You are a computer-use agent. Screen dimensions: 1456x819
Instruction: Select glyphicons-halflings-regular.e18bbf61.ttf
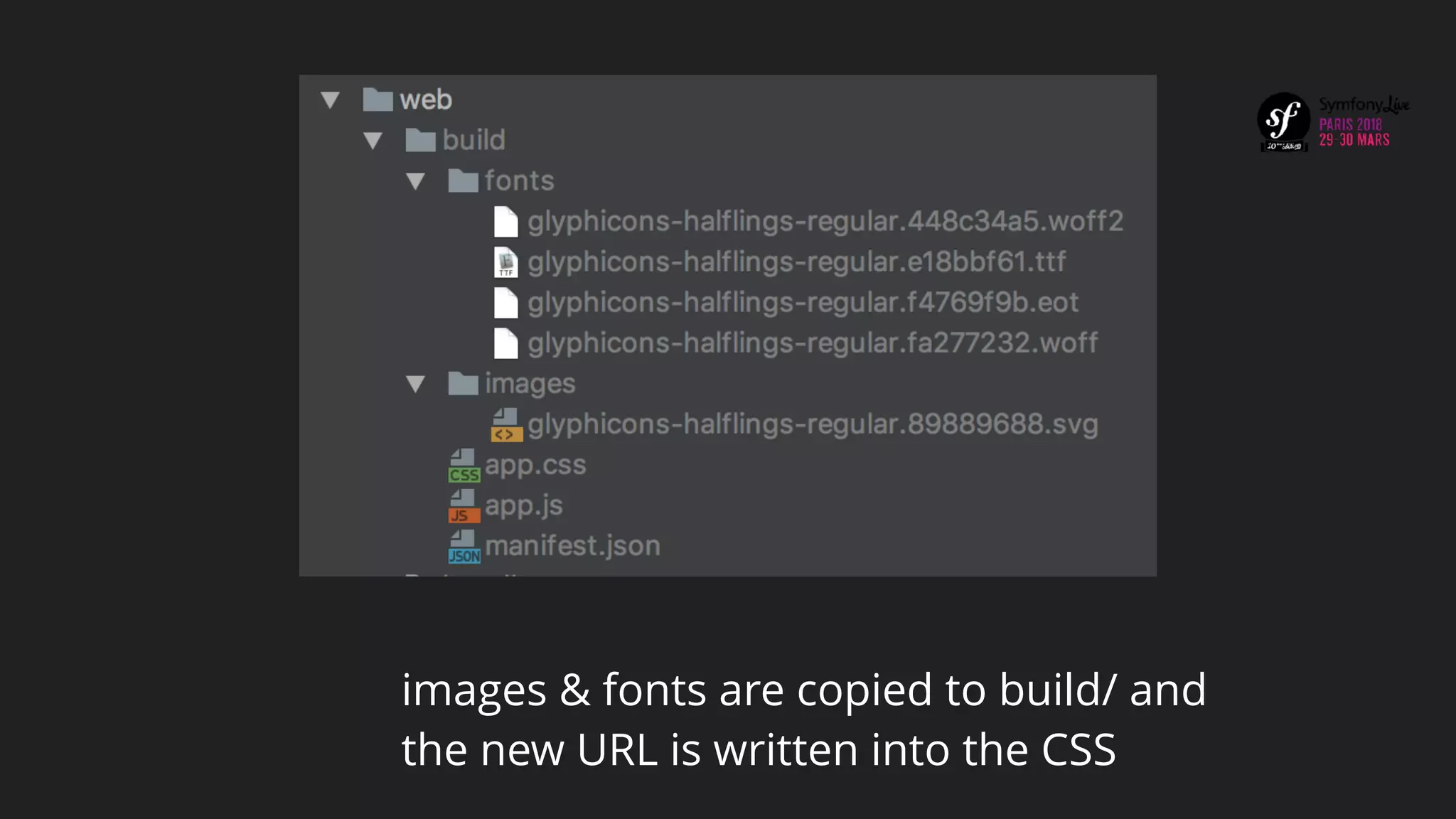click(x=796, y=262)
